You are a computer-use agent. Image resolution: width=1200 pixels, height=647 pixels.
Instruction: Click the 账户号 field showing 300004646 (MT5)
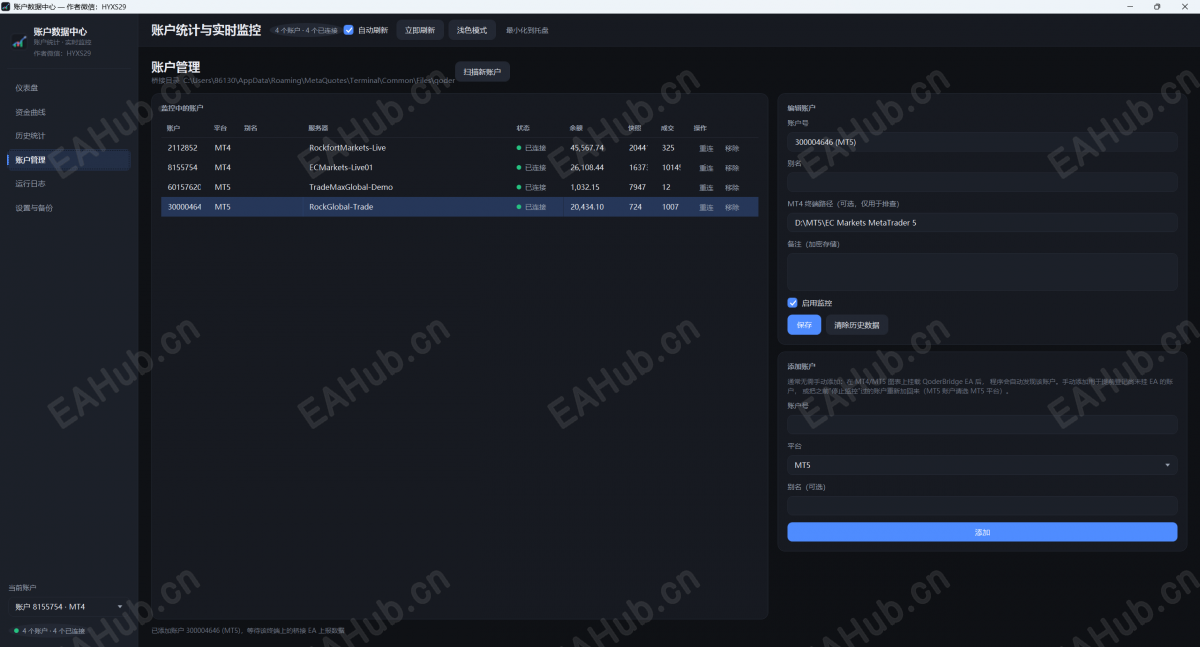click(x=982, y=142)
